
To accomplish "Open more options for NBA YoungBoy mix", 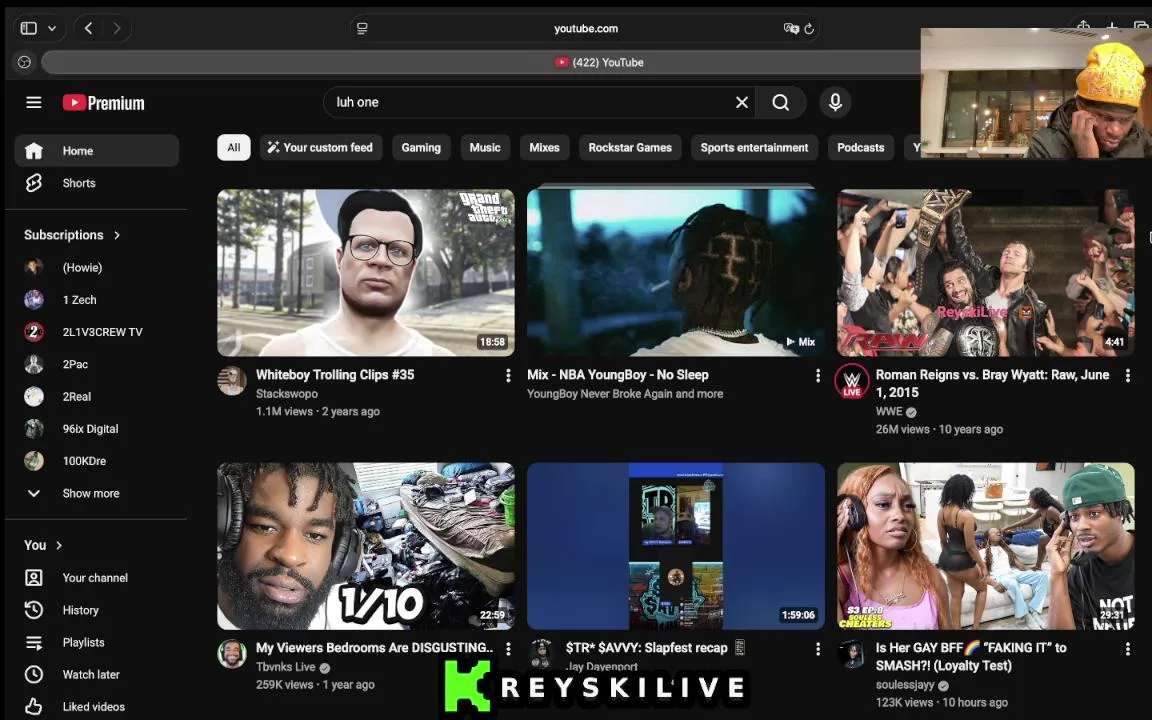I will click(x=818, y=375).
